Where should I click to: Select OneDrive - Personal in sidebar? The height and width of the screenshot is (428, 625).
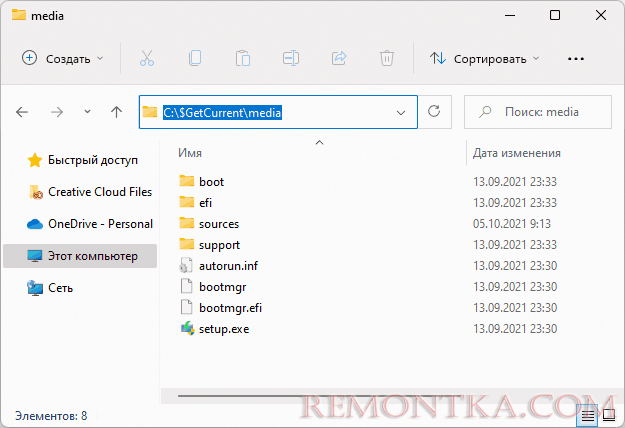click(x=90, y=224)
